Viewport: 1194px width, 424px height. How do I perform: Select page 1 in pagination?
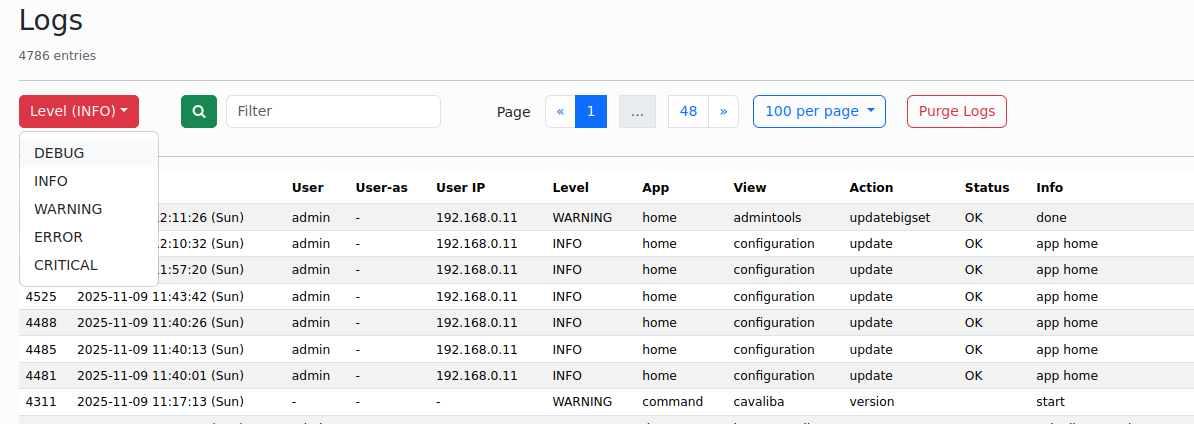click(591, 112)
